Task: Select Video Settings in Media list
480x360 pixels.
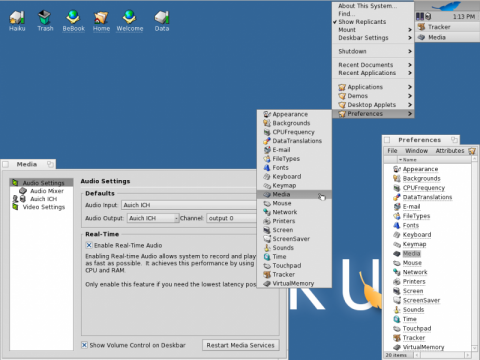Action: (41, 207)
